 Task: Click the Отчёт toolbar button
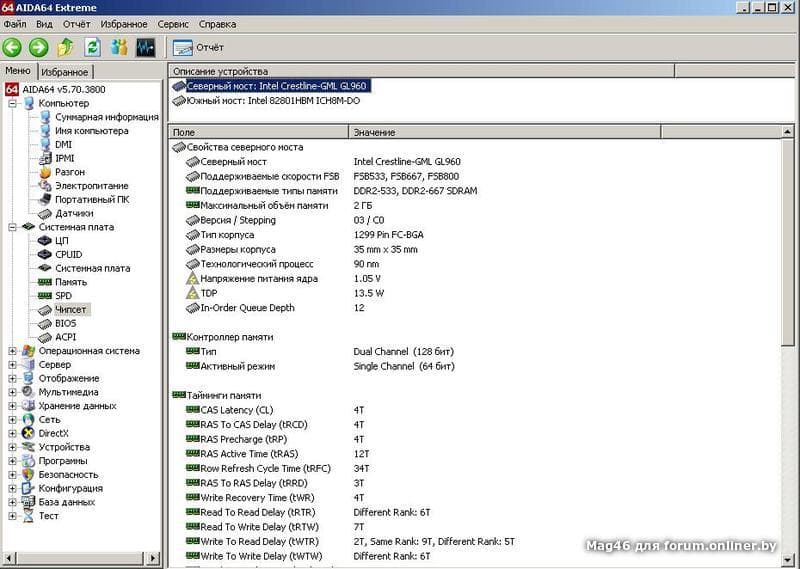(198, 47)
